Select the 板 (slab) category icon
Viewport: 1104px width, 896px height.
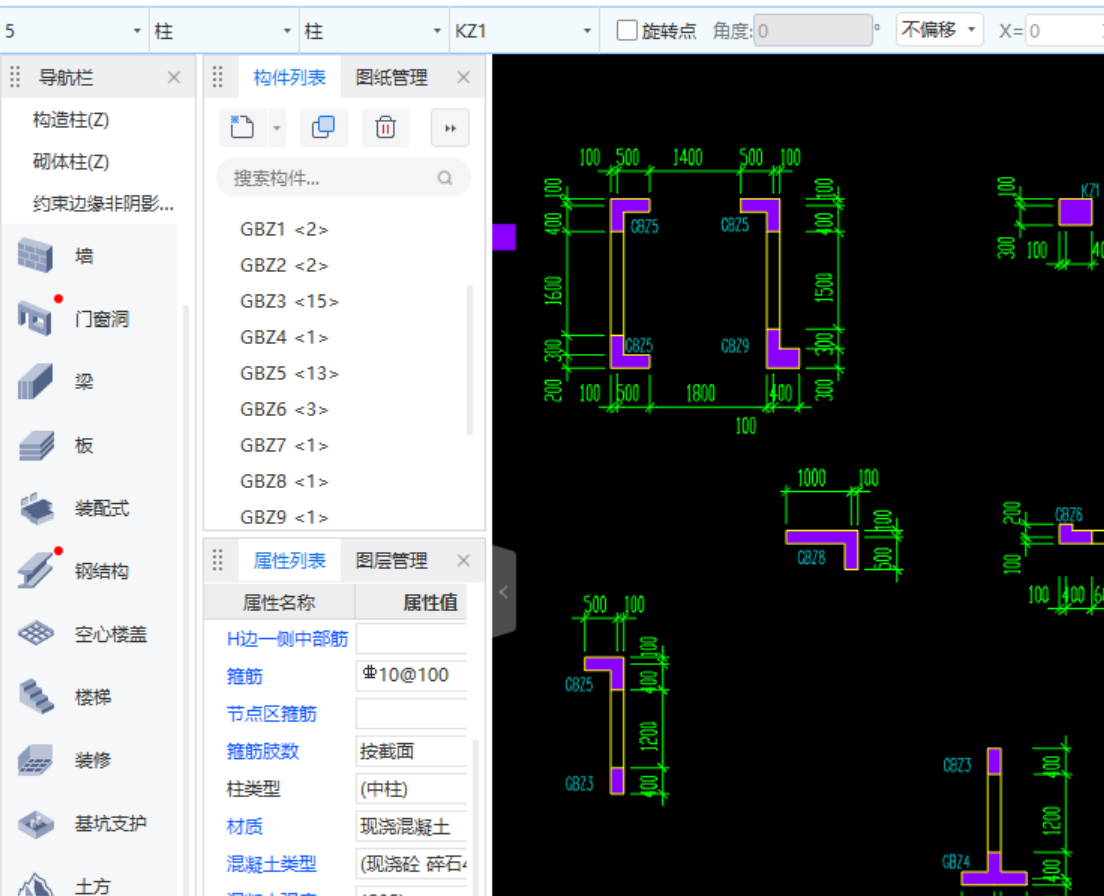click(x=35, y=445)
